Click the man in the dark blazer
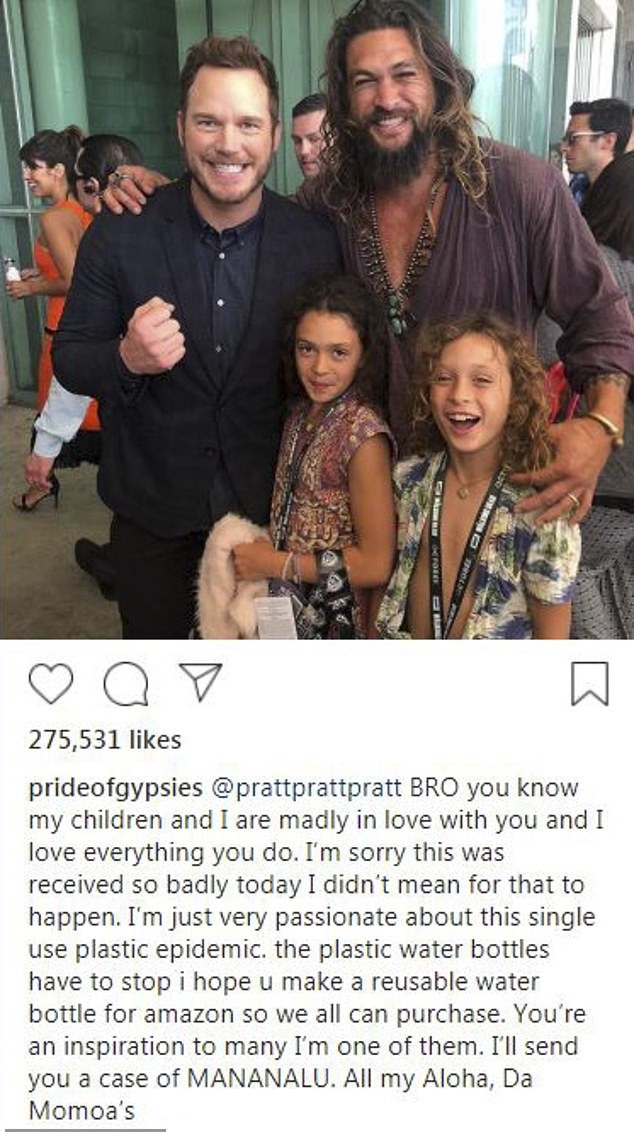This screenshot has height=1132, width=634. click(x=195, y=325)
